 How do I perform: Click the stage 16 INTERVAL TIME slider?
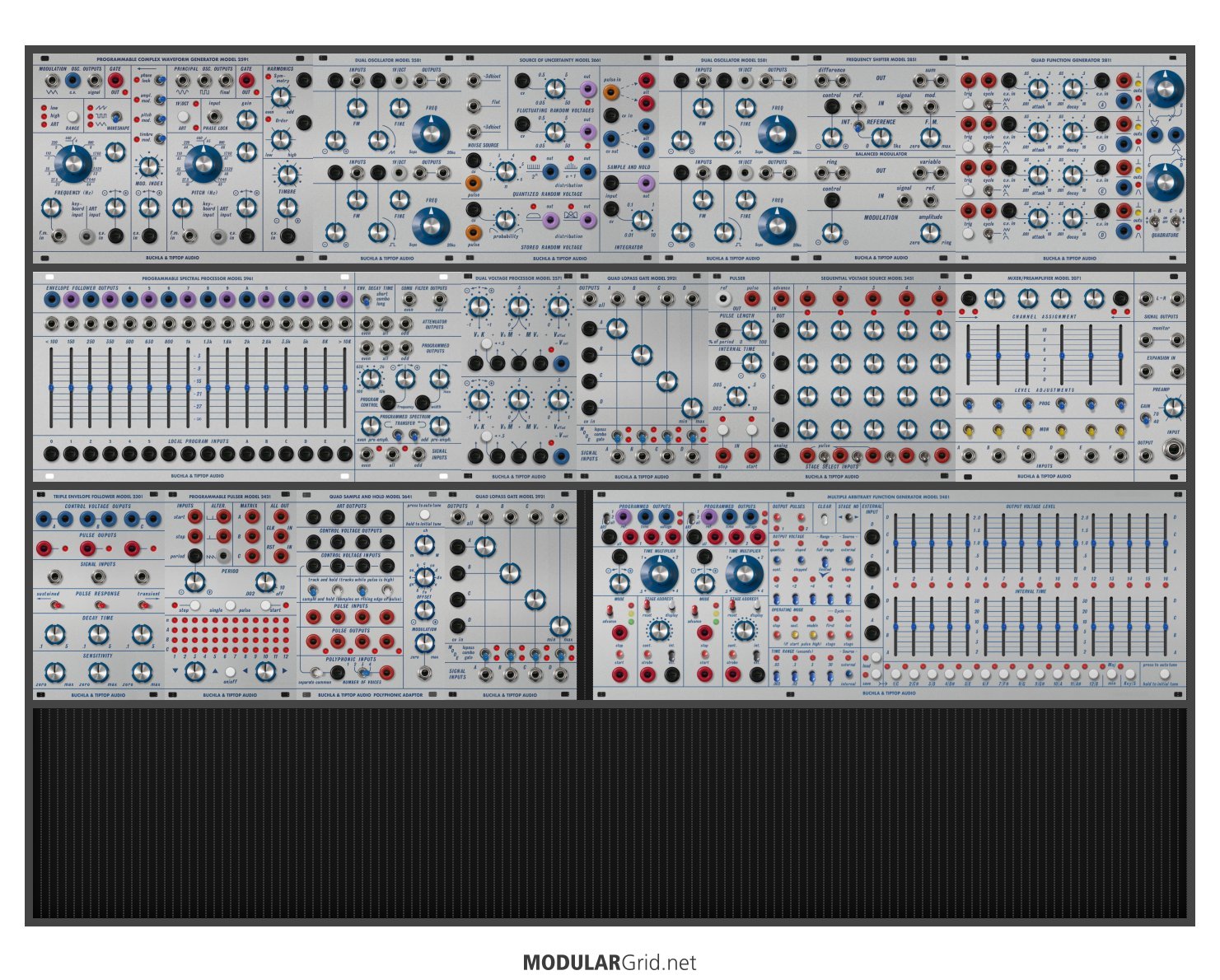pos(1166,626)
